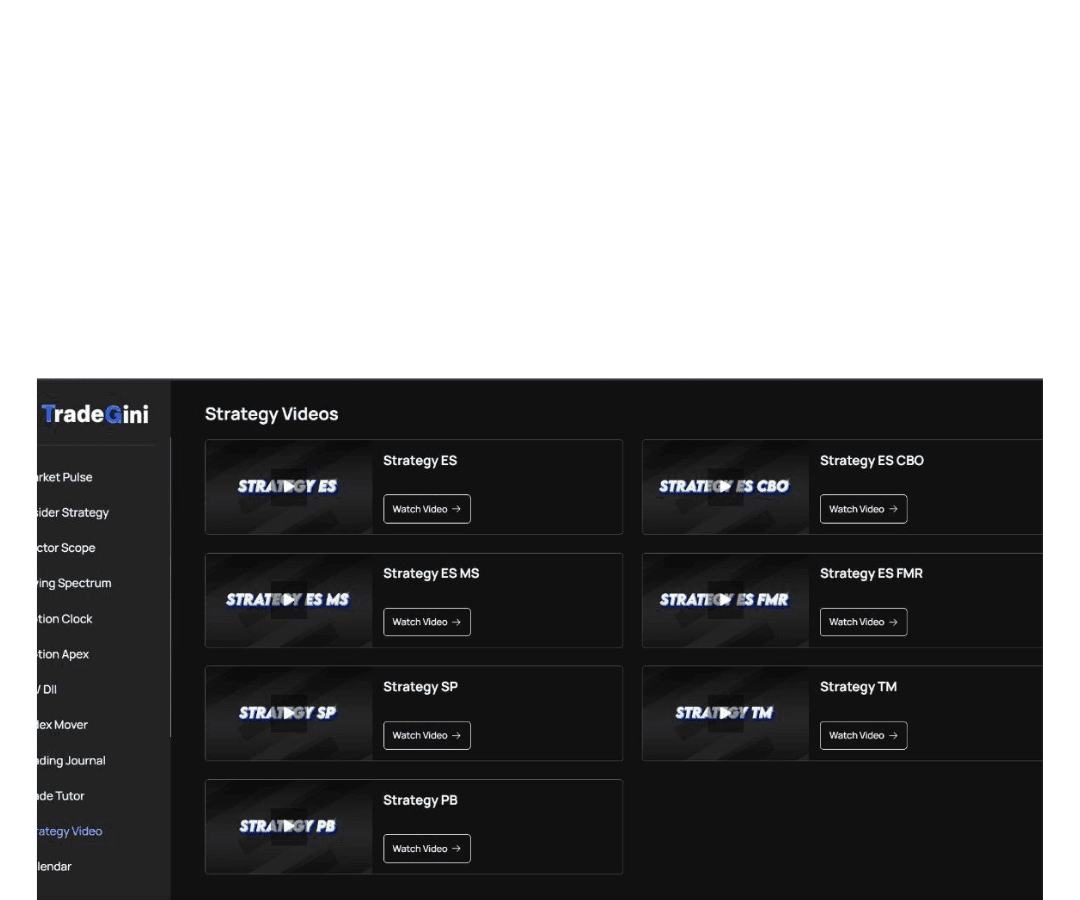Open Watch Video for Strategy ES MS
This screenshot has height=900, width=1080.
(x=426, y=622)
